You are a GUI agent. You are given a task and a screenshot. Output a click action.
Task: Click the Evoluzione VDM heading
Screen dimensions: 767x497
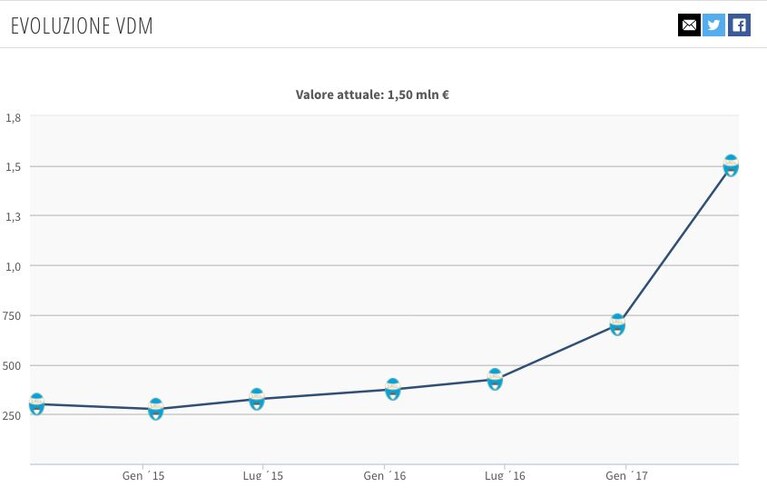(82, 26)
